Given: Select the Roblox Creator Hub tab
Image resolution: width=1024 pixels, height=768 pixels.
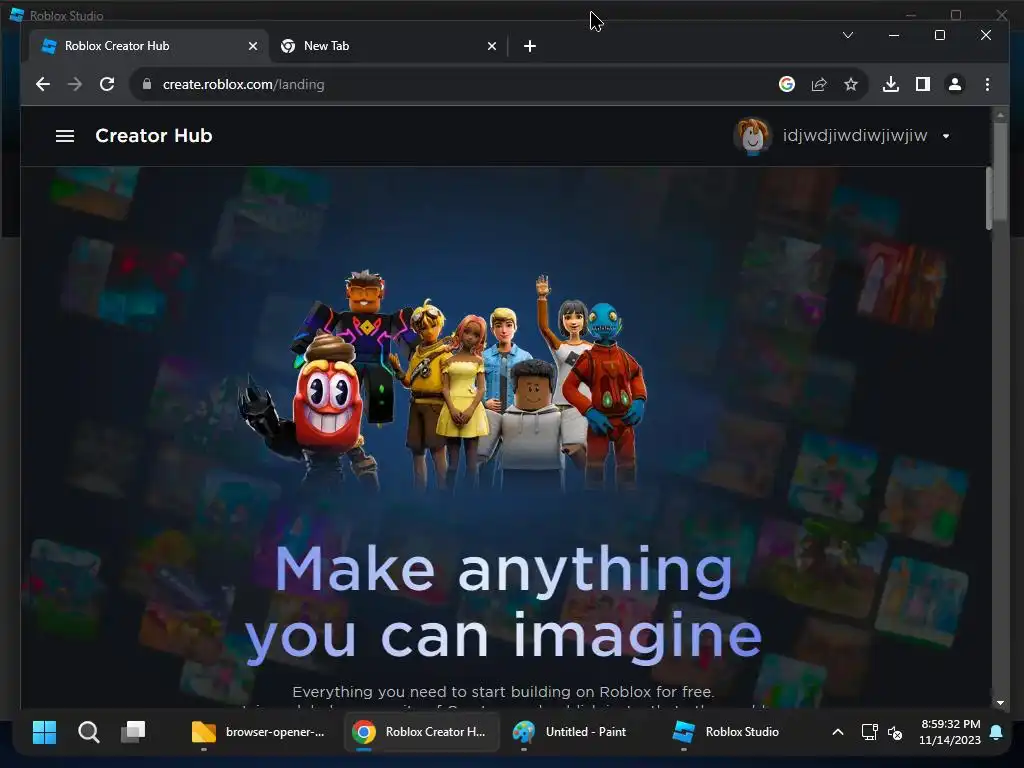Looking at the screenshot, I should [150, 46].
